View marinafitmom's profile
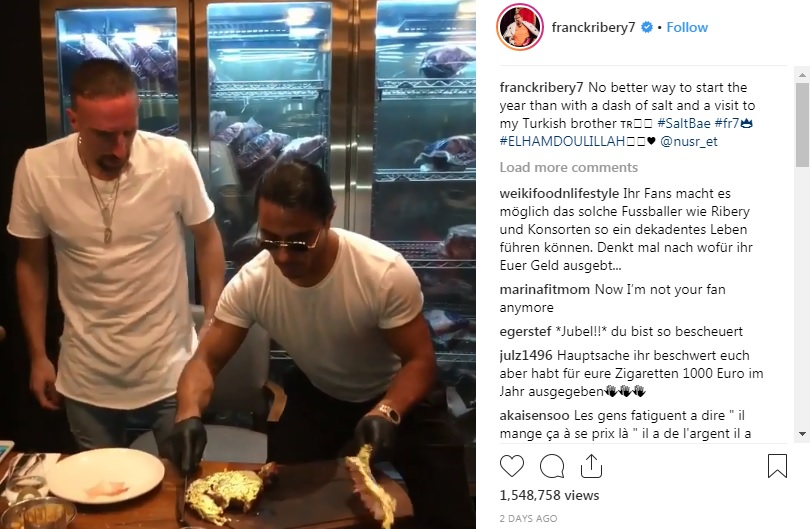 pyautogui.click(x=544, y=289)
